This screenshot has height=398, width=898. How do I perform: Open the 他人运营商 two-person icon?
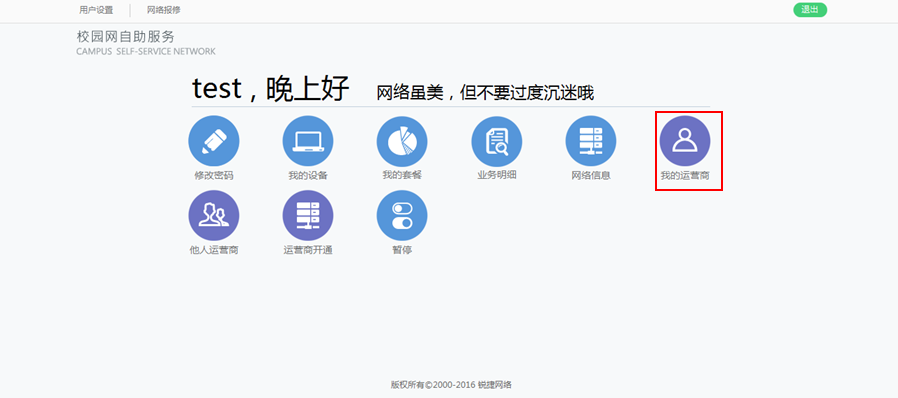coord(214,216)
